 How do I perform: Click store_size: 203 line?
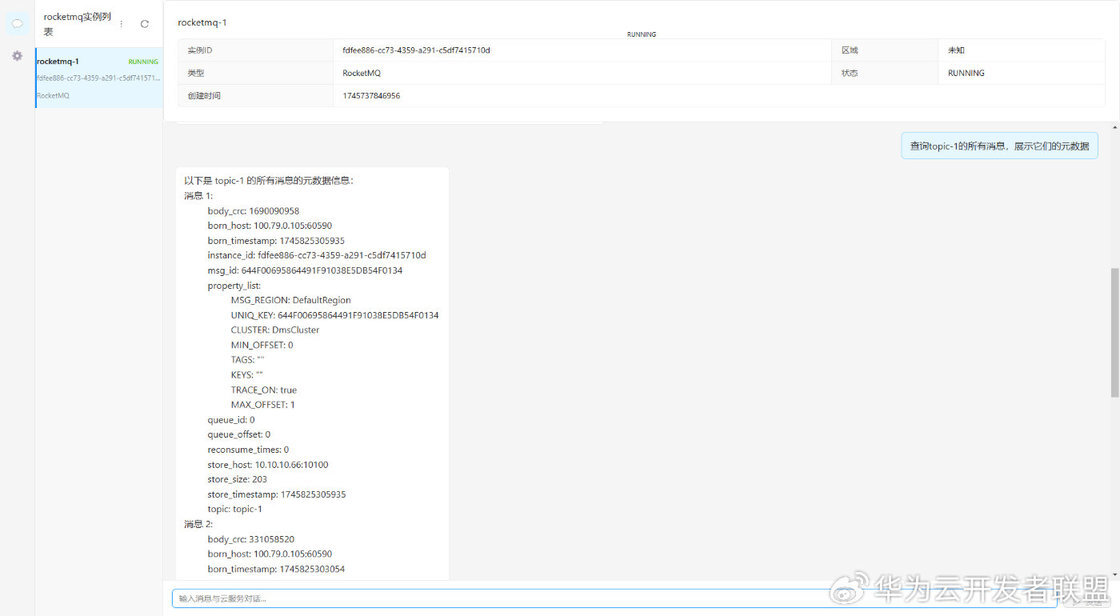click(x=237, y=480)
